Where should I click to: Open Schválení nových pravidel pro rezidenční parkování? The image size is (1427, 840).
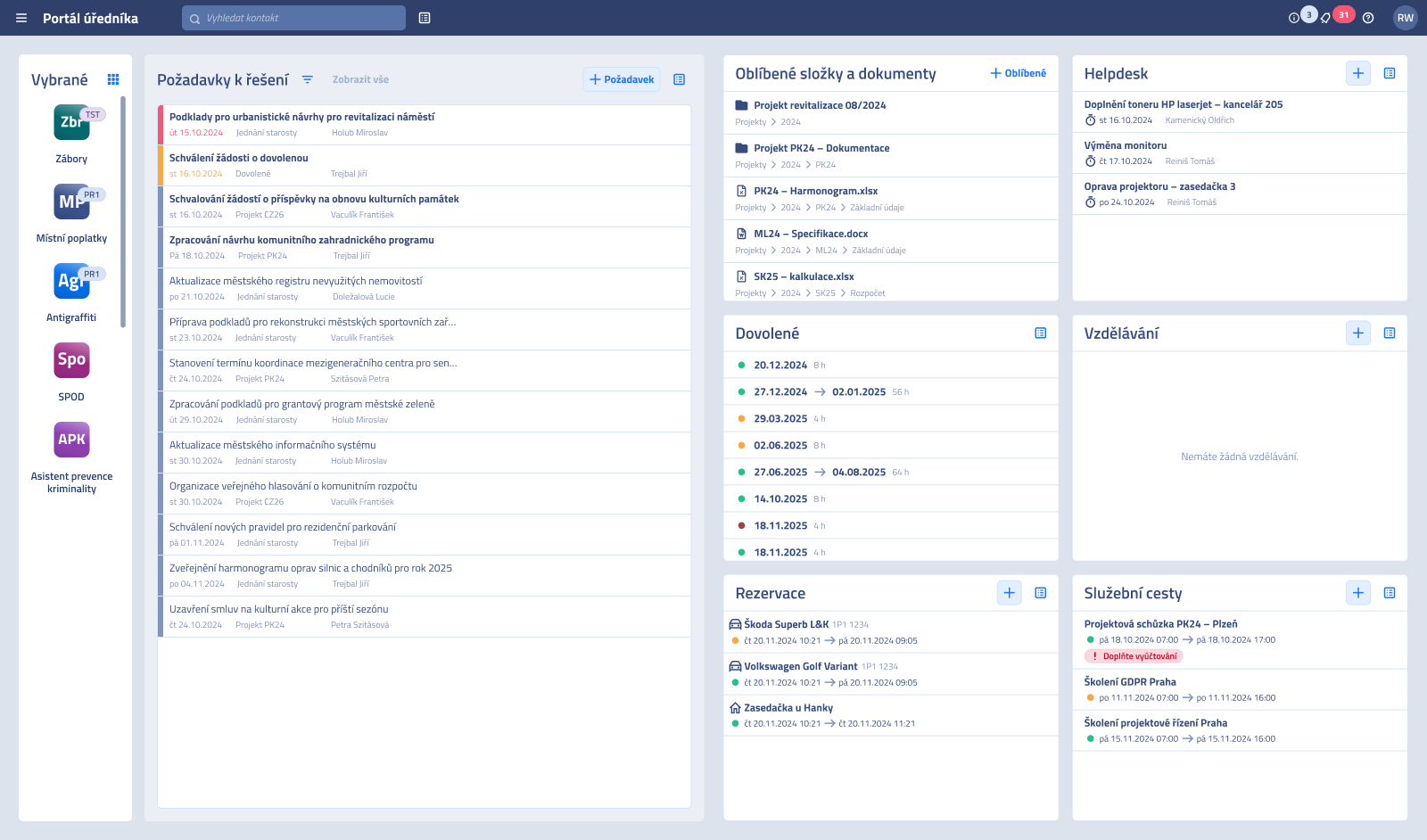click(425, 535)
